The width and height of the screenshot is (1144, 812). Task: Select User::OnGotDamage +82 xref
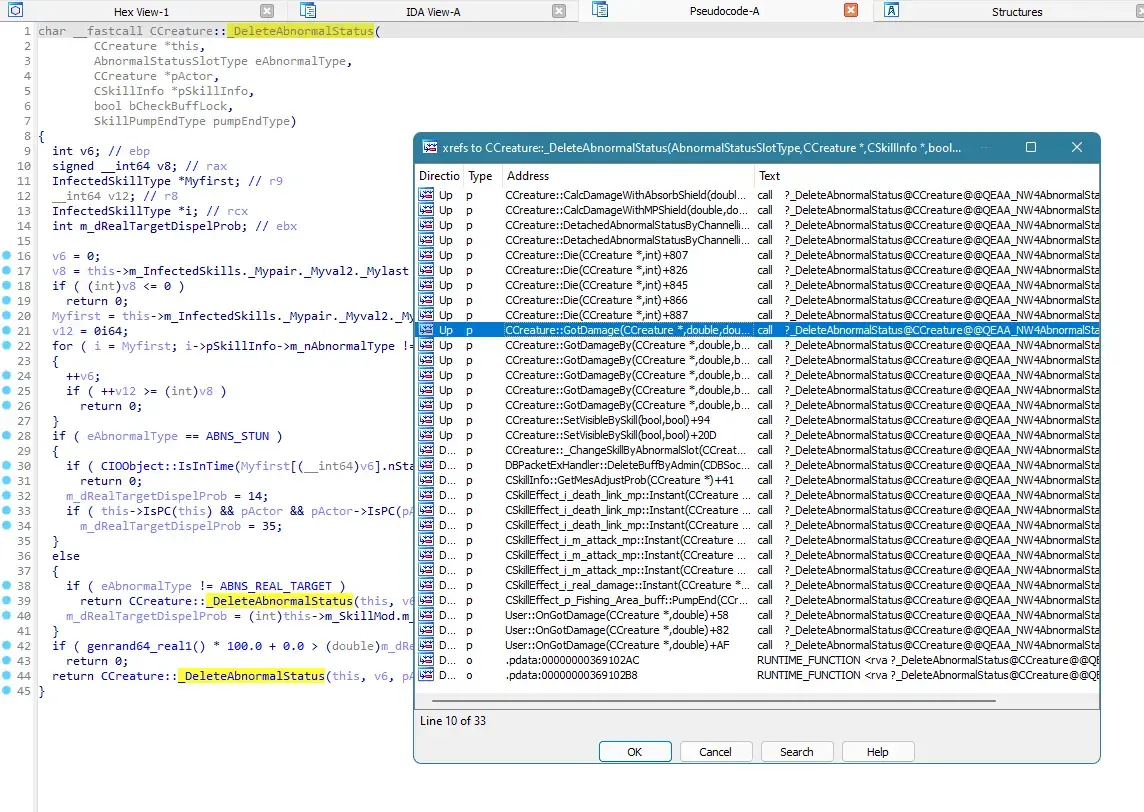pyautogui.click(x=757, y=630)
